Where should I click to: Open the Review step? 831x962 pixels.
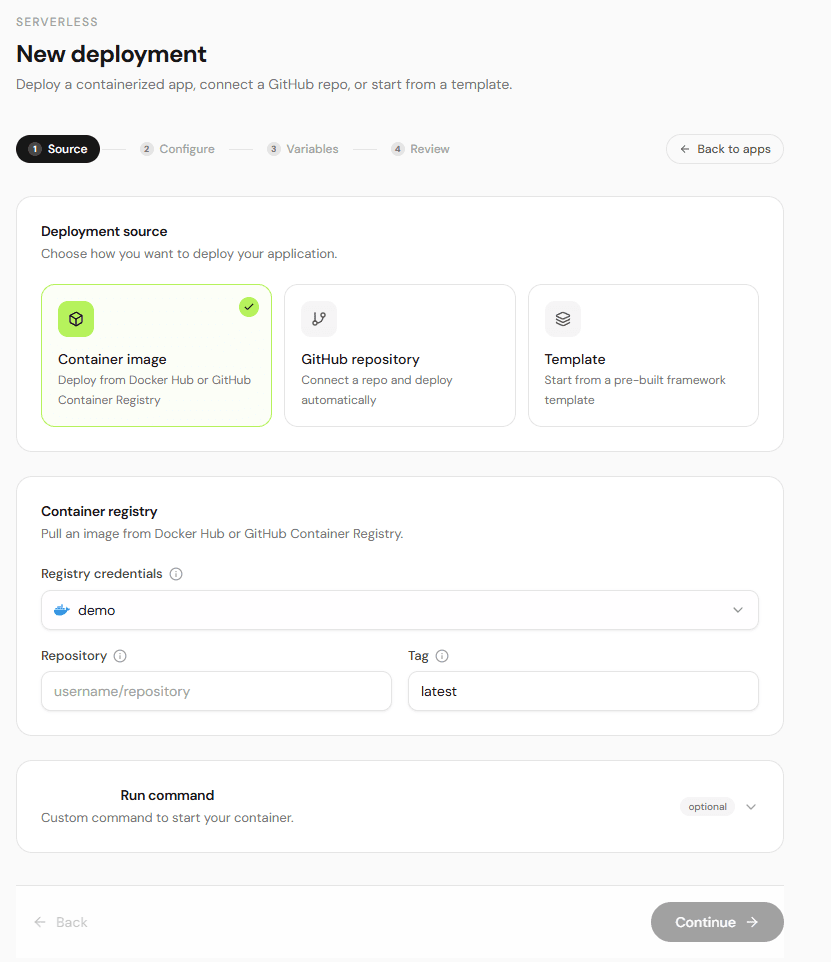click(x=420, y=149)
